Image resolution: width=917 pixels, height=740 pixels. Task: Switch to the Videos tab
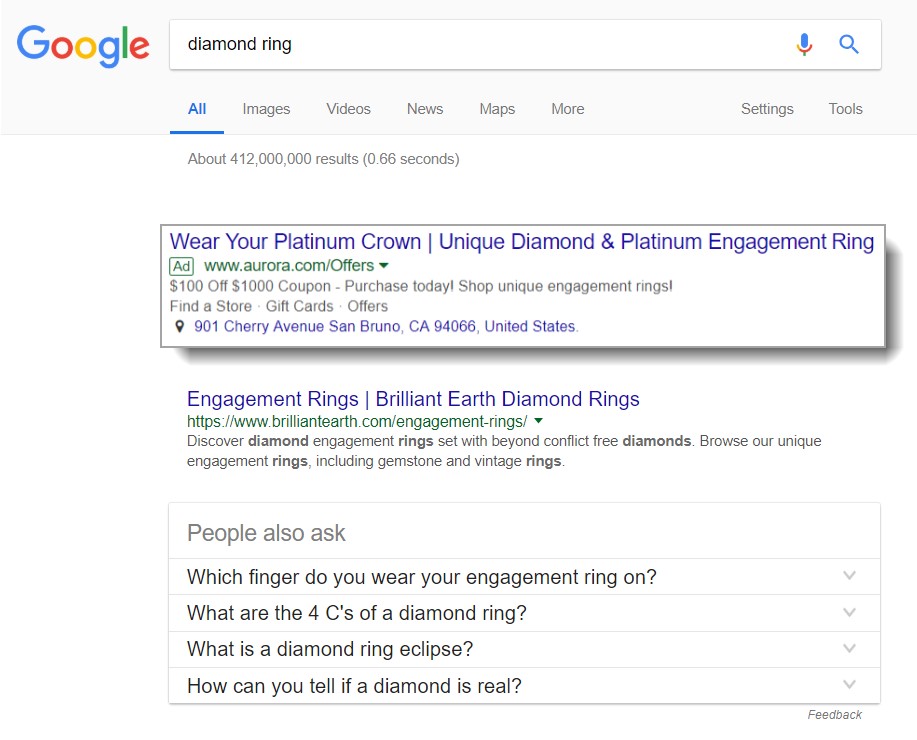[x=348, y=109]
